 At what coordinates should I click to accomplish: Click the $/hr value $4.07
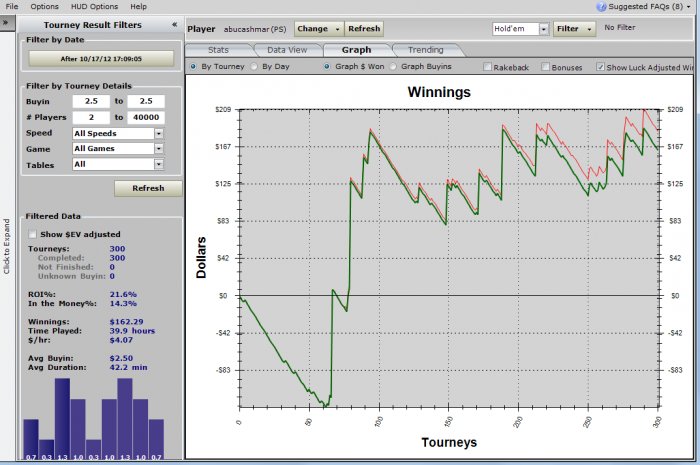tap(121, 340)
